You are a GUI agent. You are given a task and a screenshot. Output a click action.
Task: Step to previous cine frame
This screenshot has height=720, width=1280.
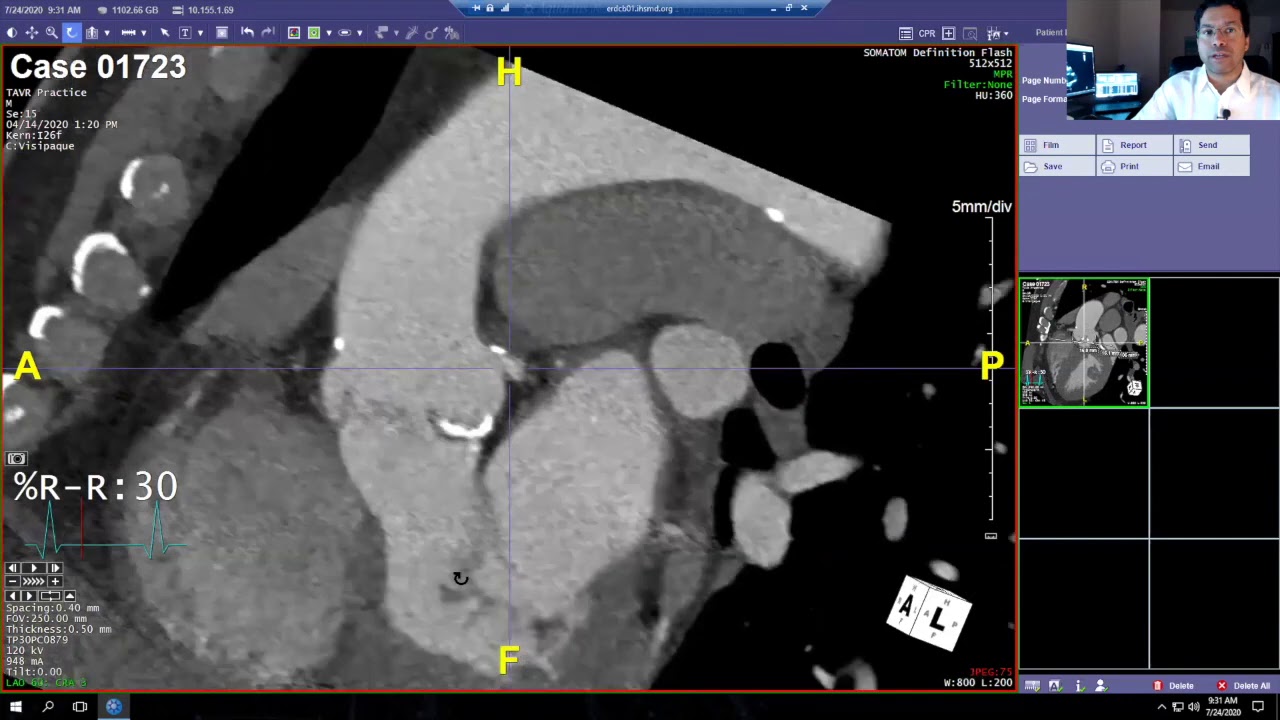[x=13, y=568]
